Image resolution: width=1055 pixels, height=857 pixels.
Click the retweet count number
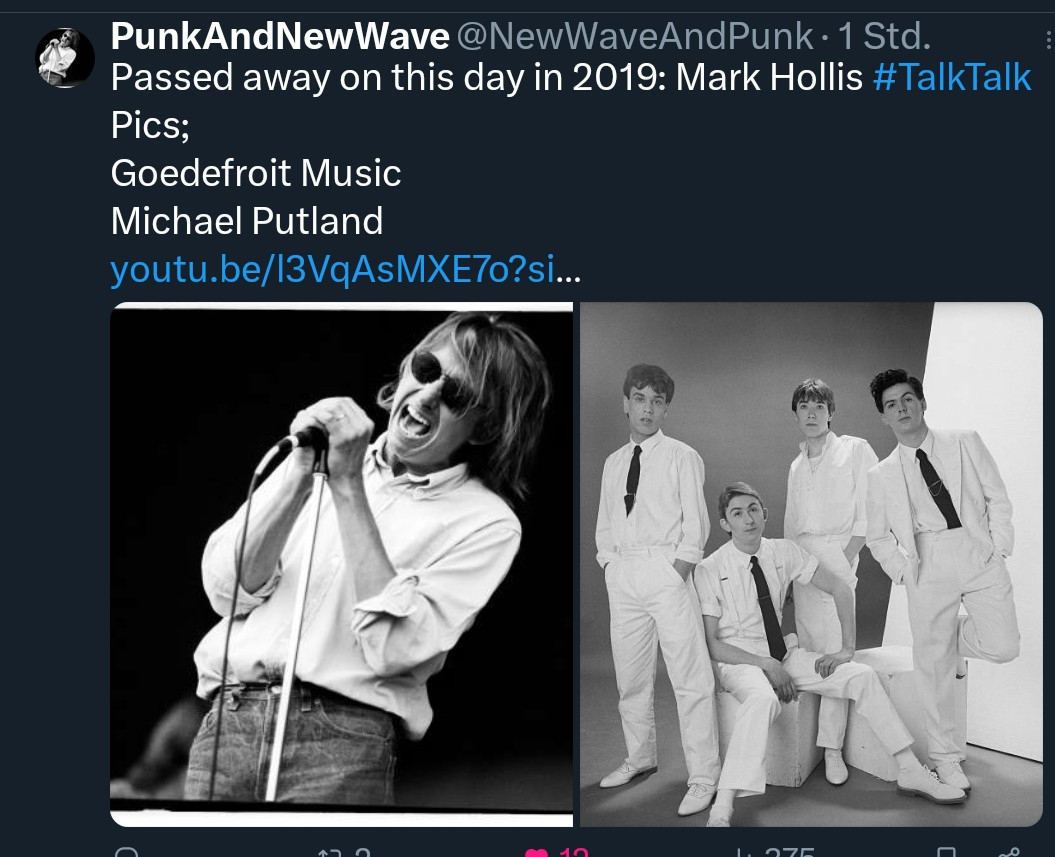click(363, 852)
